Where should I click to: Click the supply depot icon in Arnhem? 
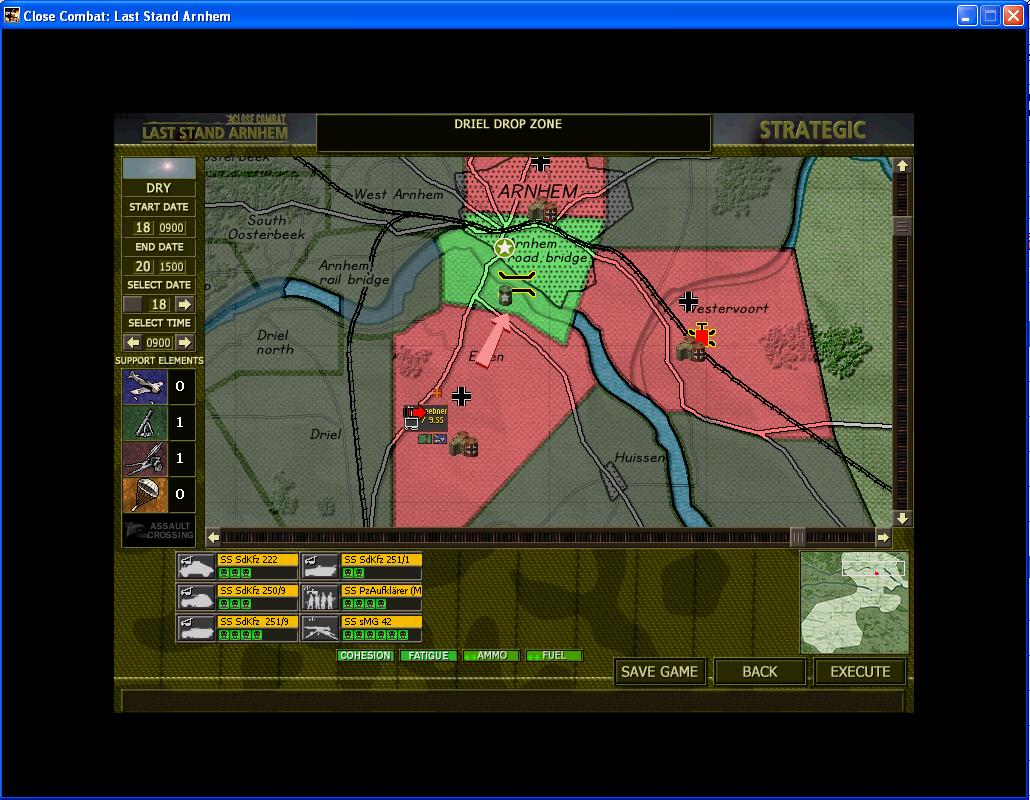543,211
